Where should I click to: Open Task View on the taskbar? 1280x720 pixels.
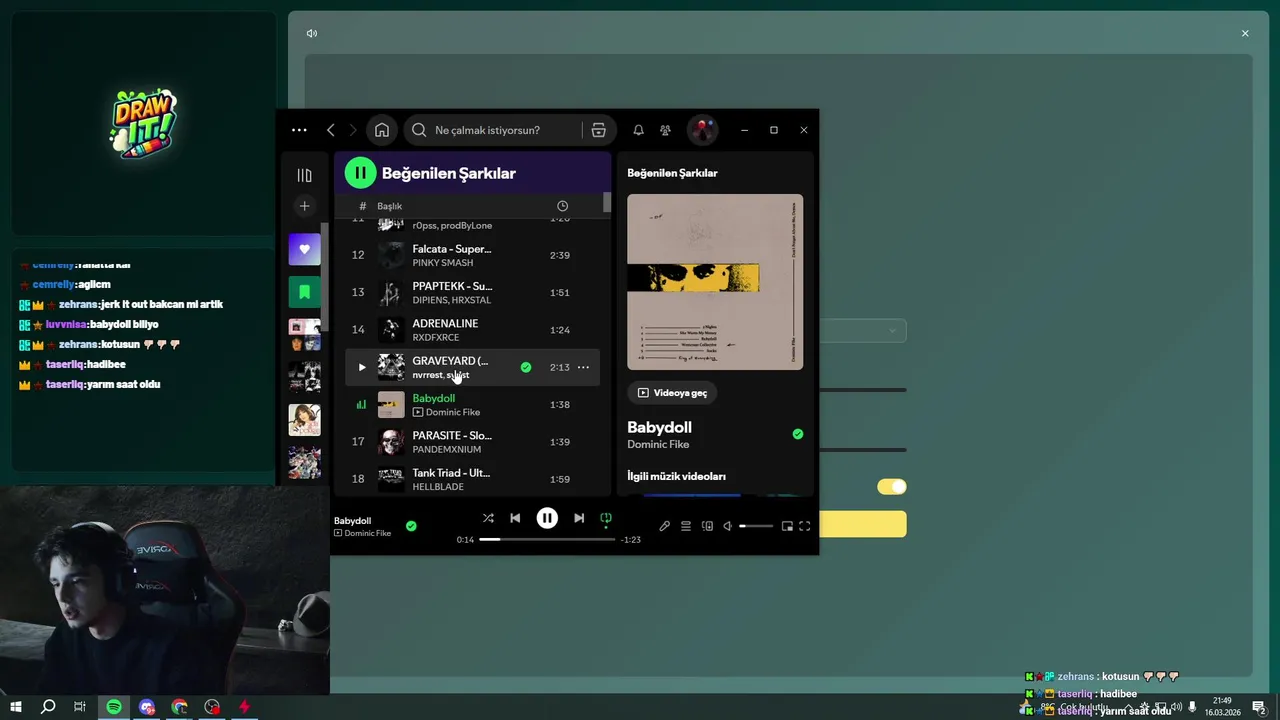pyautogui.click(x=80, y=707)
